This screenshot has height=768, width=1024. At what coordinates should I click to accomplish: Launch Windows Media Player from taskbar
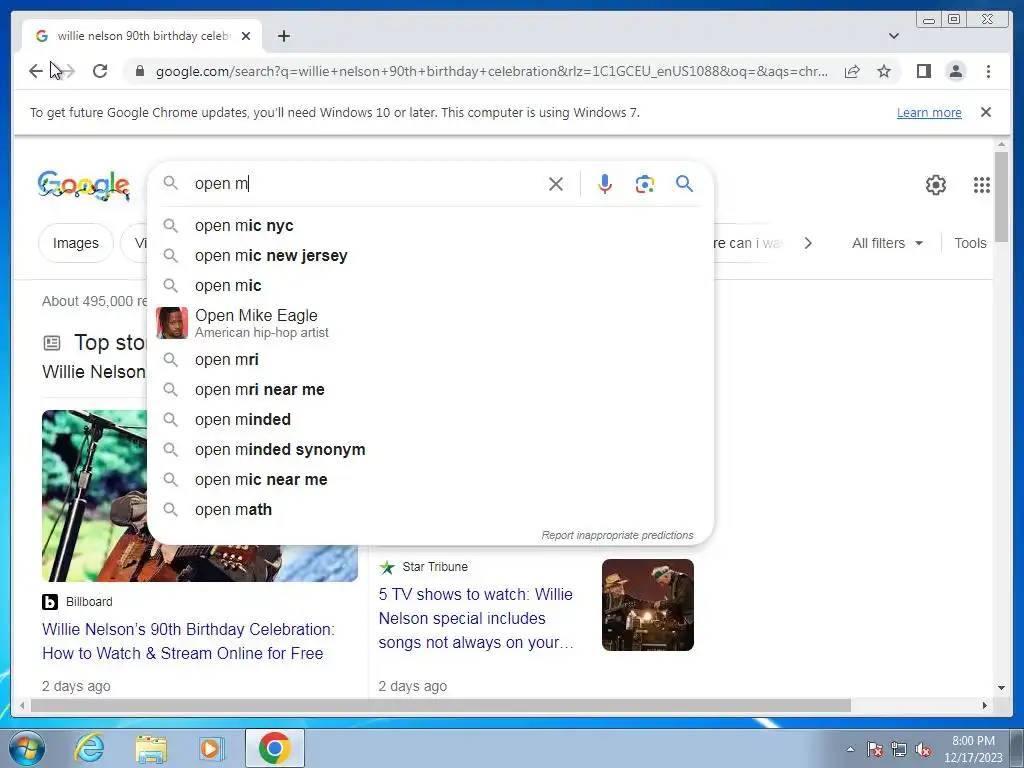211,748
